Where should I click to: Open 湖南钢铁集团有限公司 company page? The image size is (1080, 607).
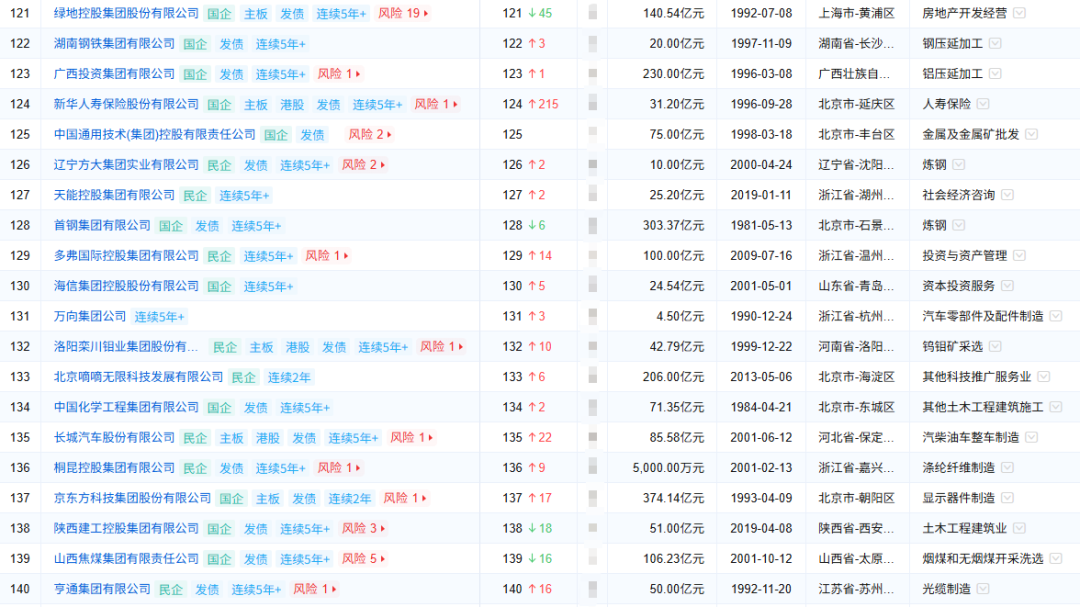[x=114, y=43]
